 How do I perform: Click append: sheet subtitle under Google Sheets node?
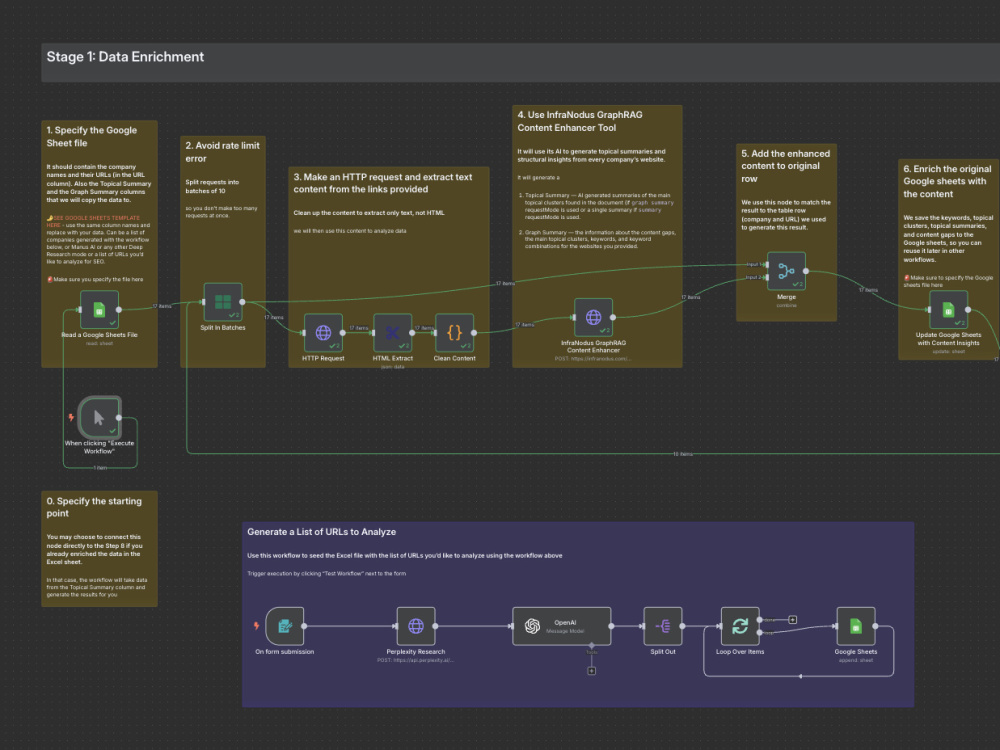point(856,660)
